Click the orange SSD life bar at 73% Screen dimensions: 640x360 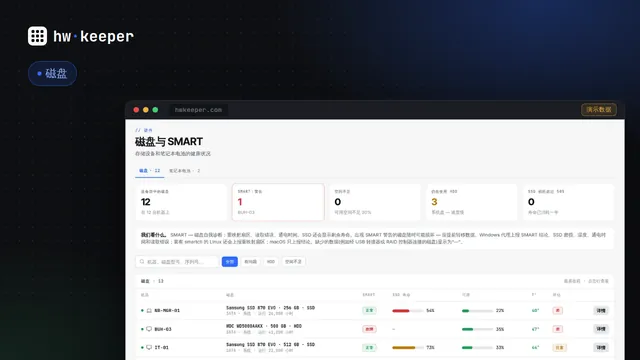[x=407, y=348]
